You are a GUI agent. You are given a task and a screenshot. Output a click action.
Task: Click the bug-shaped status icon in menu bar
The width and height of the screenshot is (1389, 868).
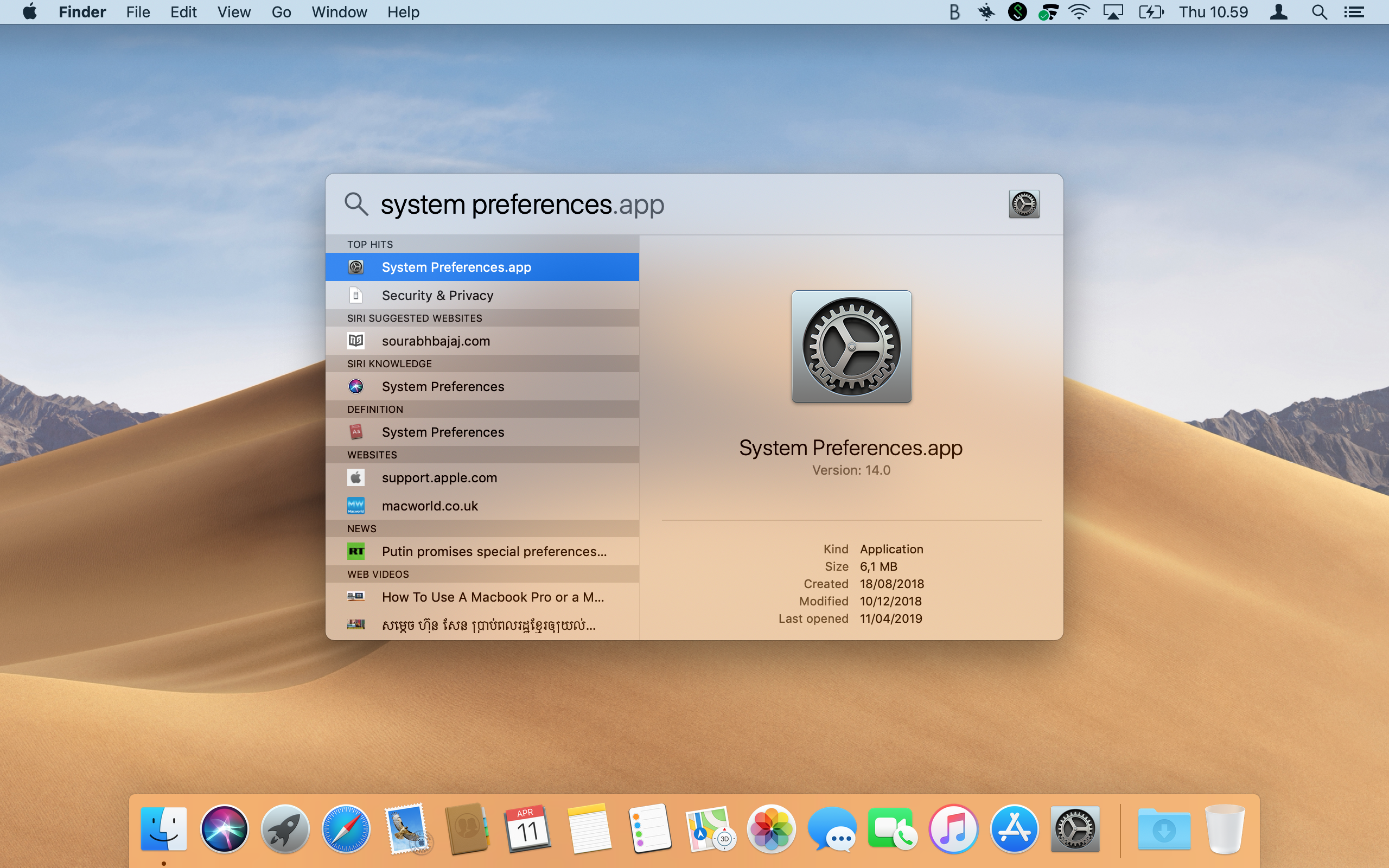coord(986,12)
